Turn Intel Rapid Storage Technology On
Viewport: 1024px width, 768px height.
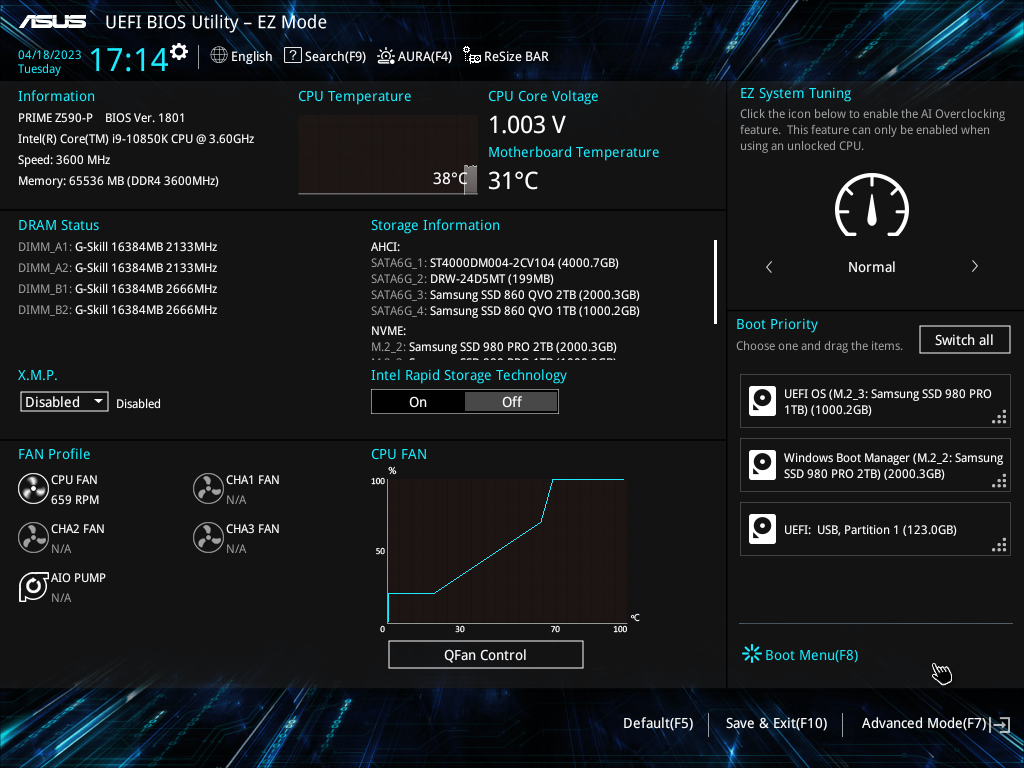tap(418, 402)
